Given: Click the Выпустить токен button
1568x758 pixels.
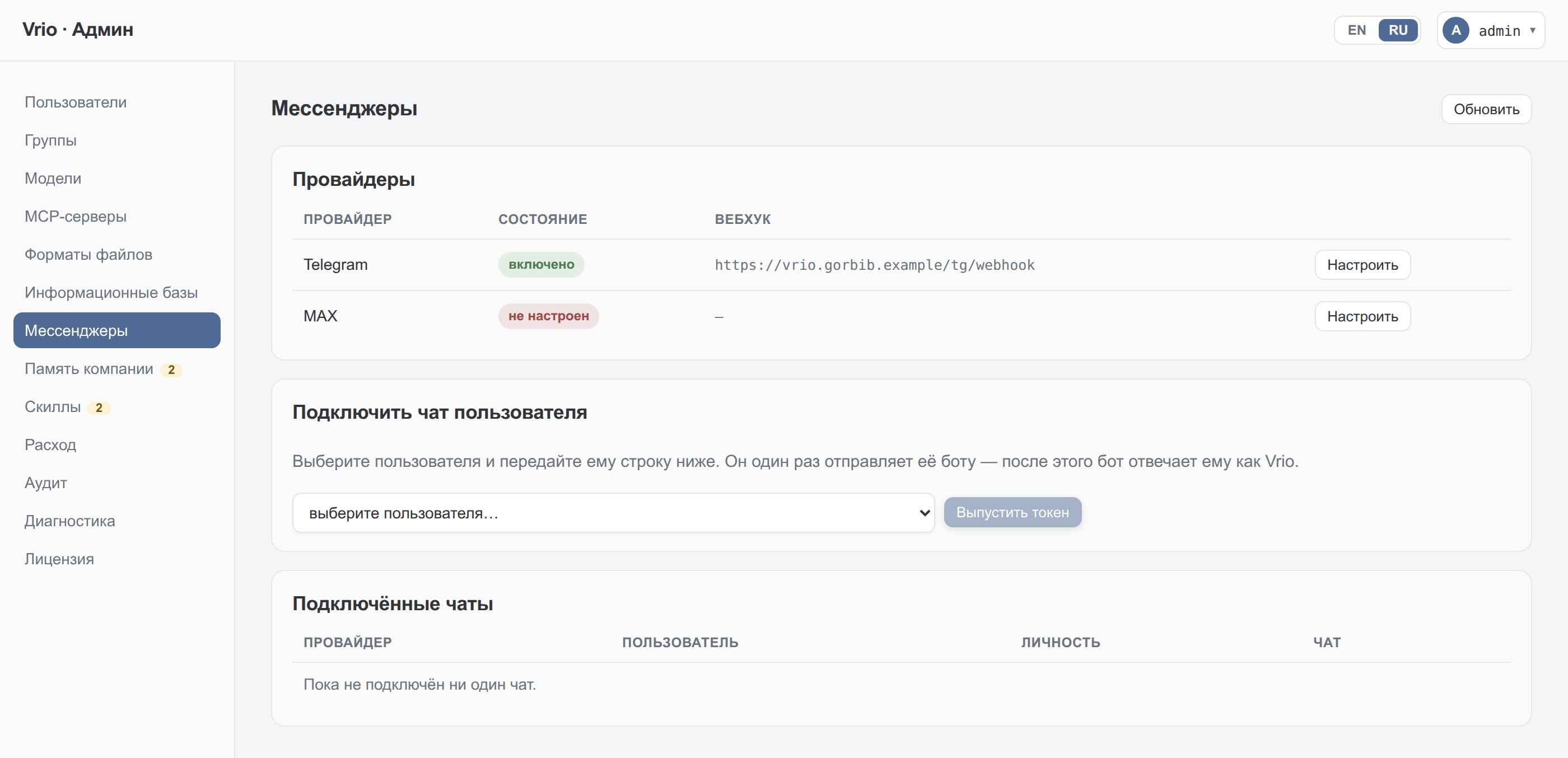Looking at the screenshot, I should coord(1012,513).
